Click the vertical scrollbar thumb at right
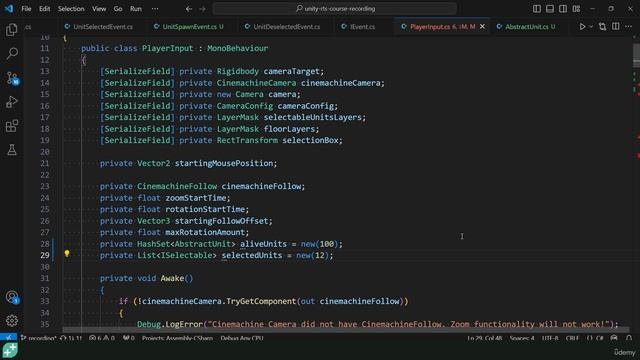Screen dimensions: 640x360 click(x=636, y=55)
